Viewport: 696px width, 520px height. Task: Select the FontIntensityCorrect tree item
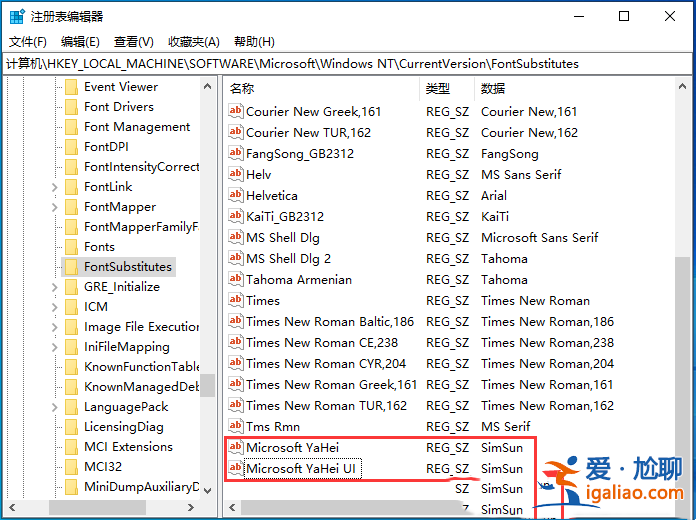click(141, 167)
